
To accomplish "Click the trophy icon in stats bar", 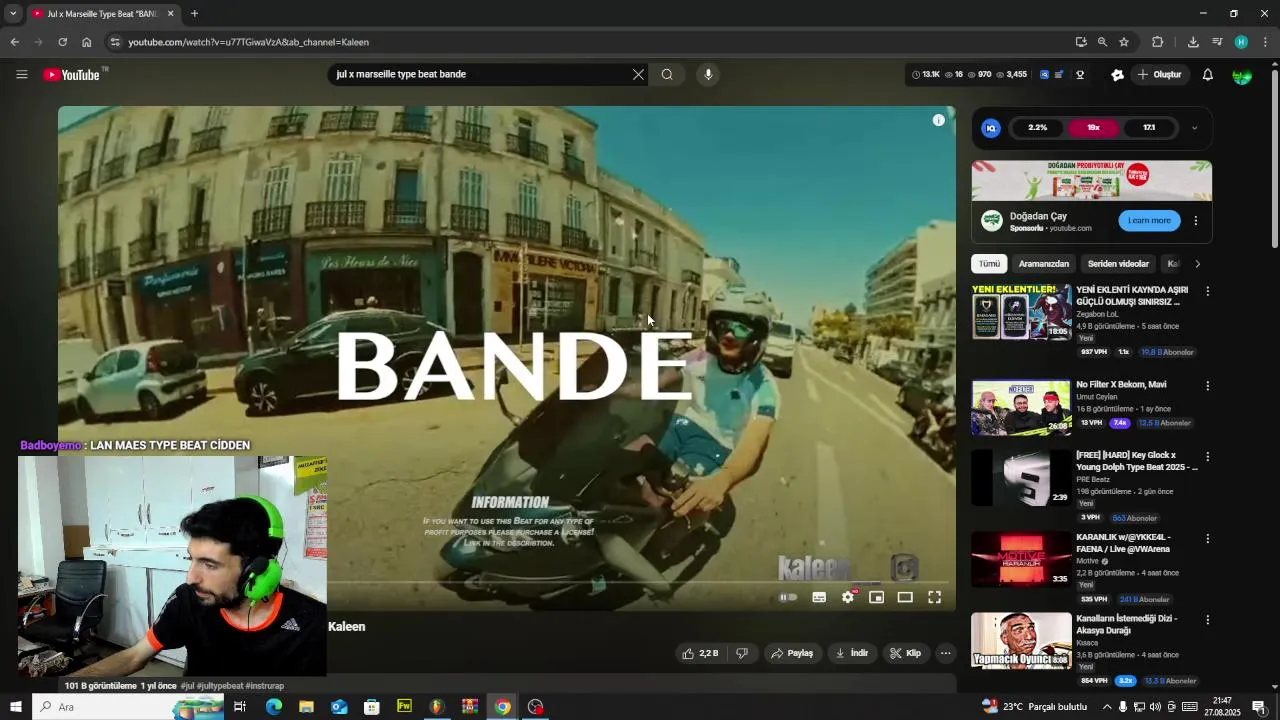I will click(1080, 74).
